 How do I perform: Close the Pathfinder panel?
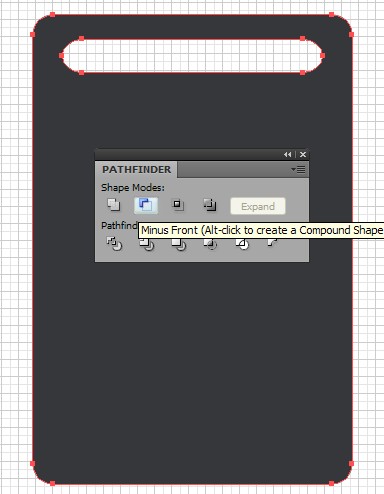click(x=303, y=154)
